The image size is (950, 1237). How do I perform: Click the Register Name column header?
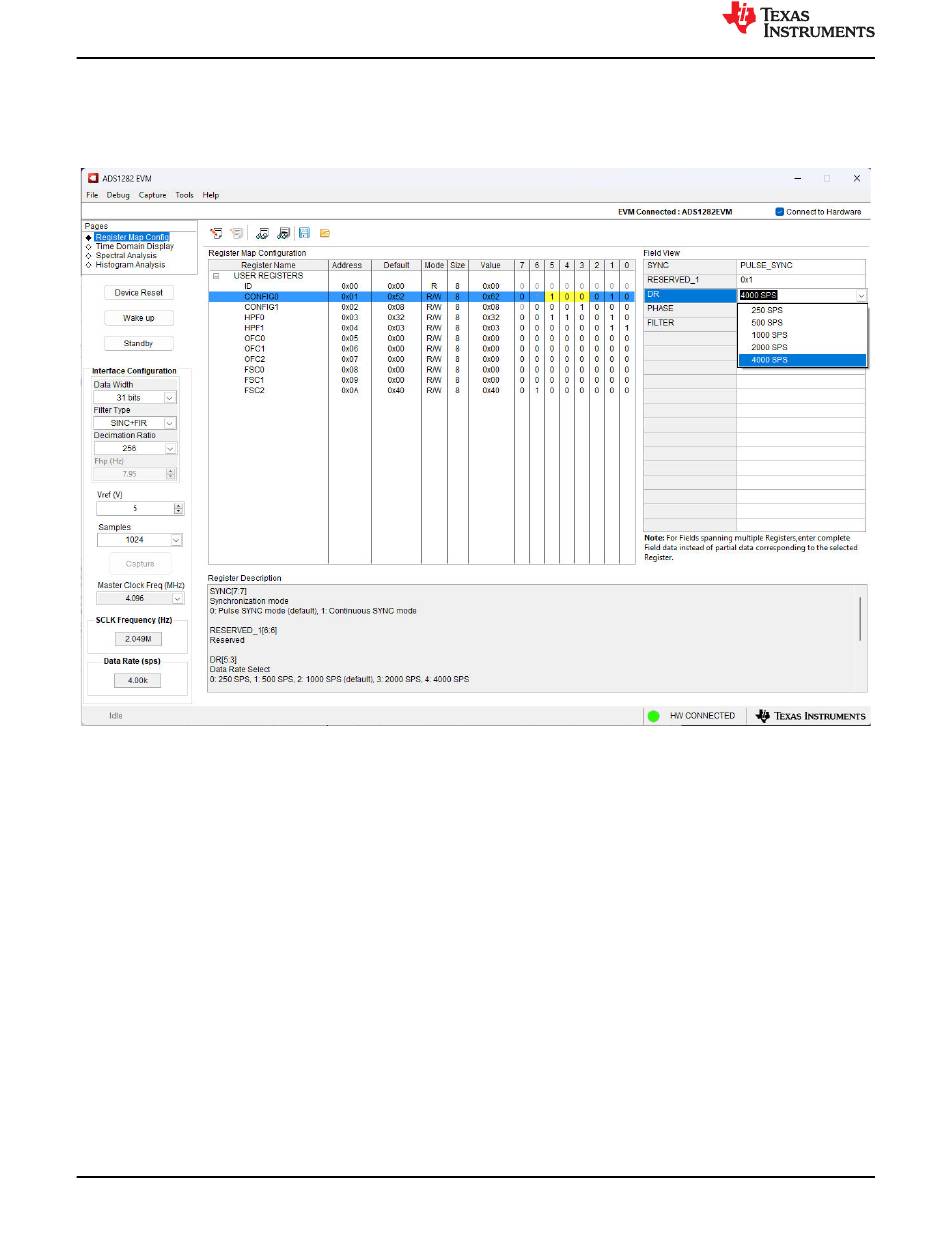click(268, 265)
